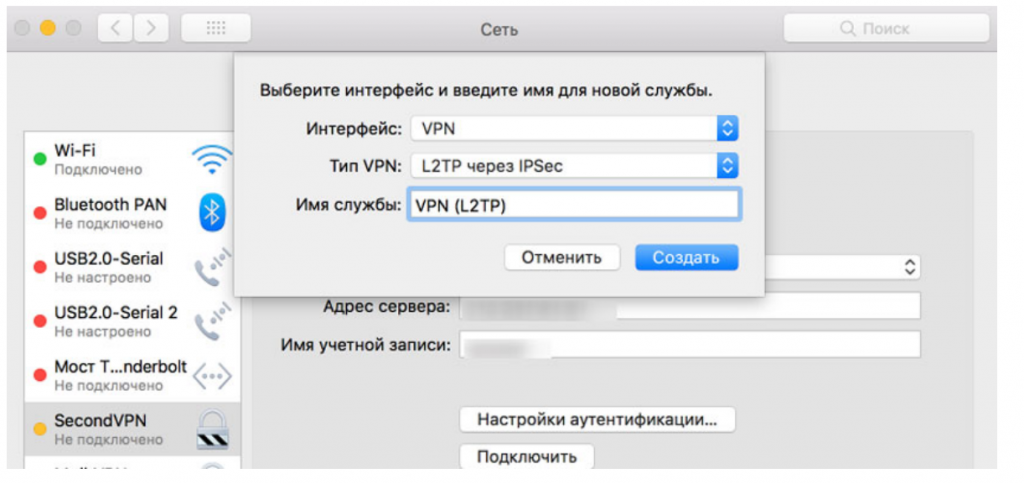This screenshot has height=484, width=1024.
Task: Click the Подключить button
Action: click(526, 457)
